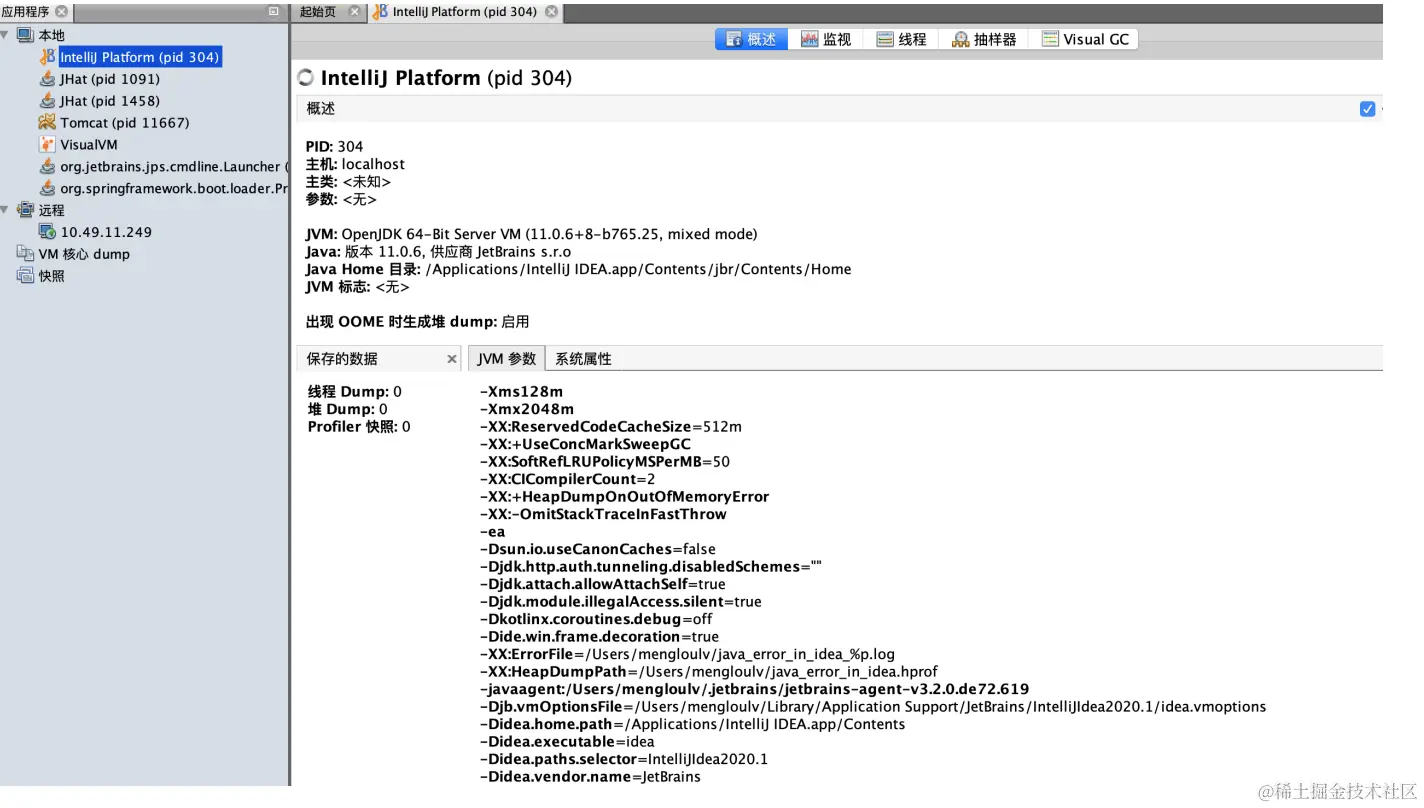Click the JVM OpenJDK 64-Bit Server VM line

[x=532, y=234]
